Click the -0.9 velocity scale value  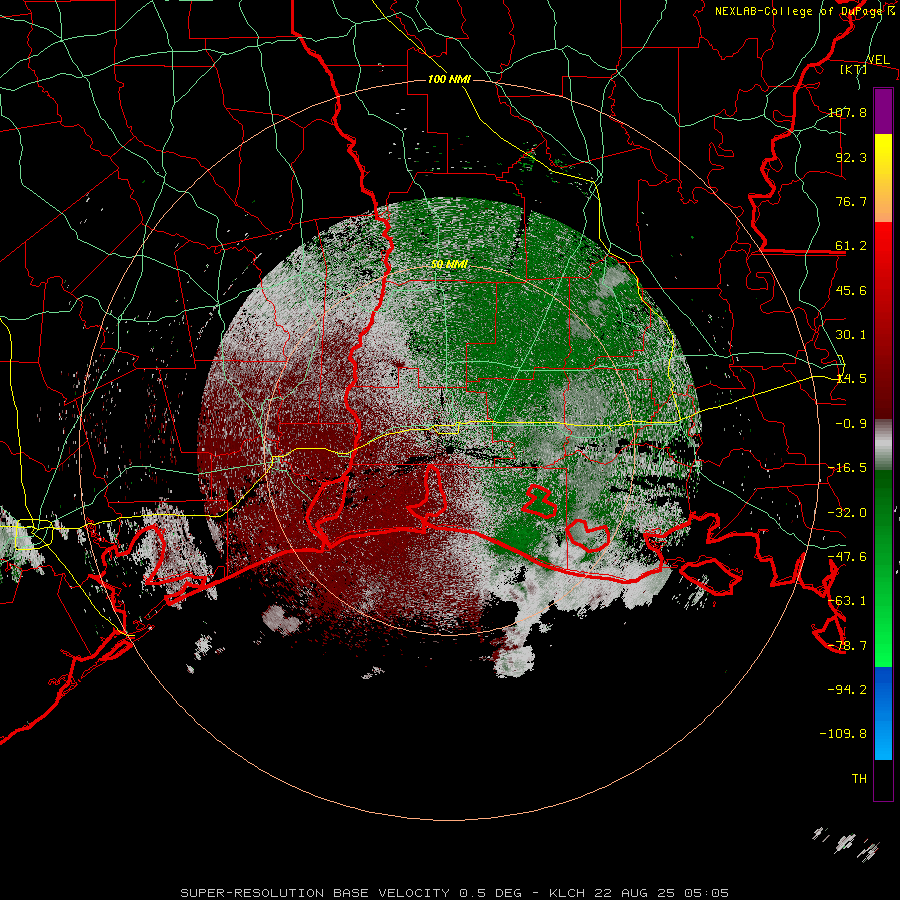(x=851, y=424)
